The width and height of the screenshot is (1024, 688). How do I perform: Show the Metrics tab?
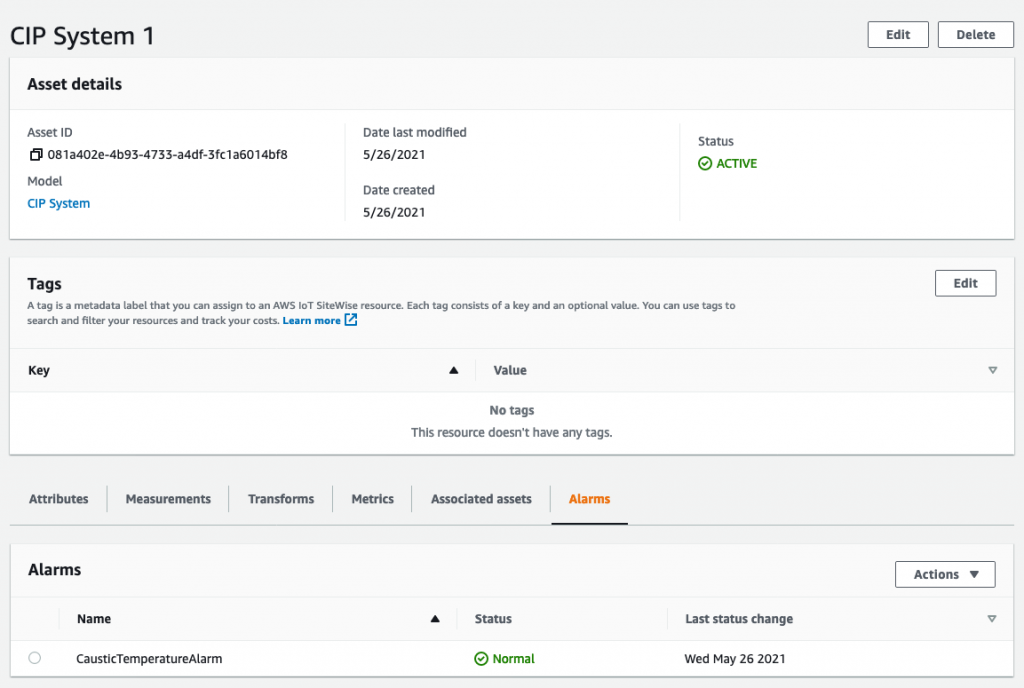373,499
